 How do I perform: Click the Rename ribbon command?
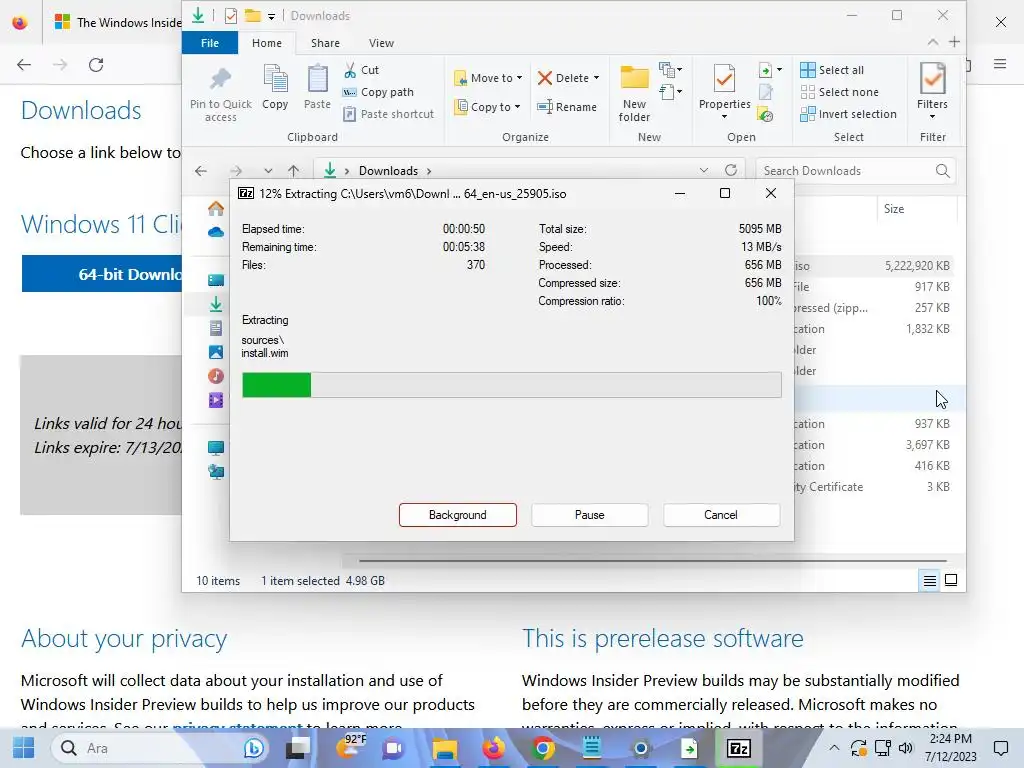567,107
